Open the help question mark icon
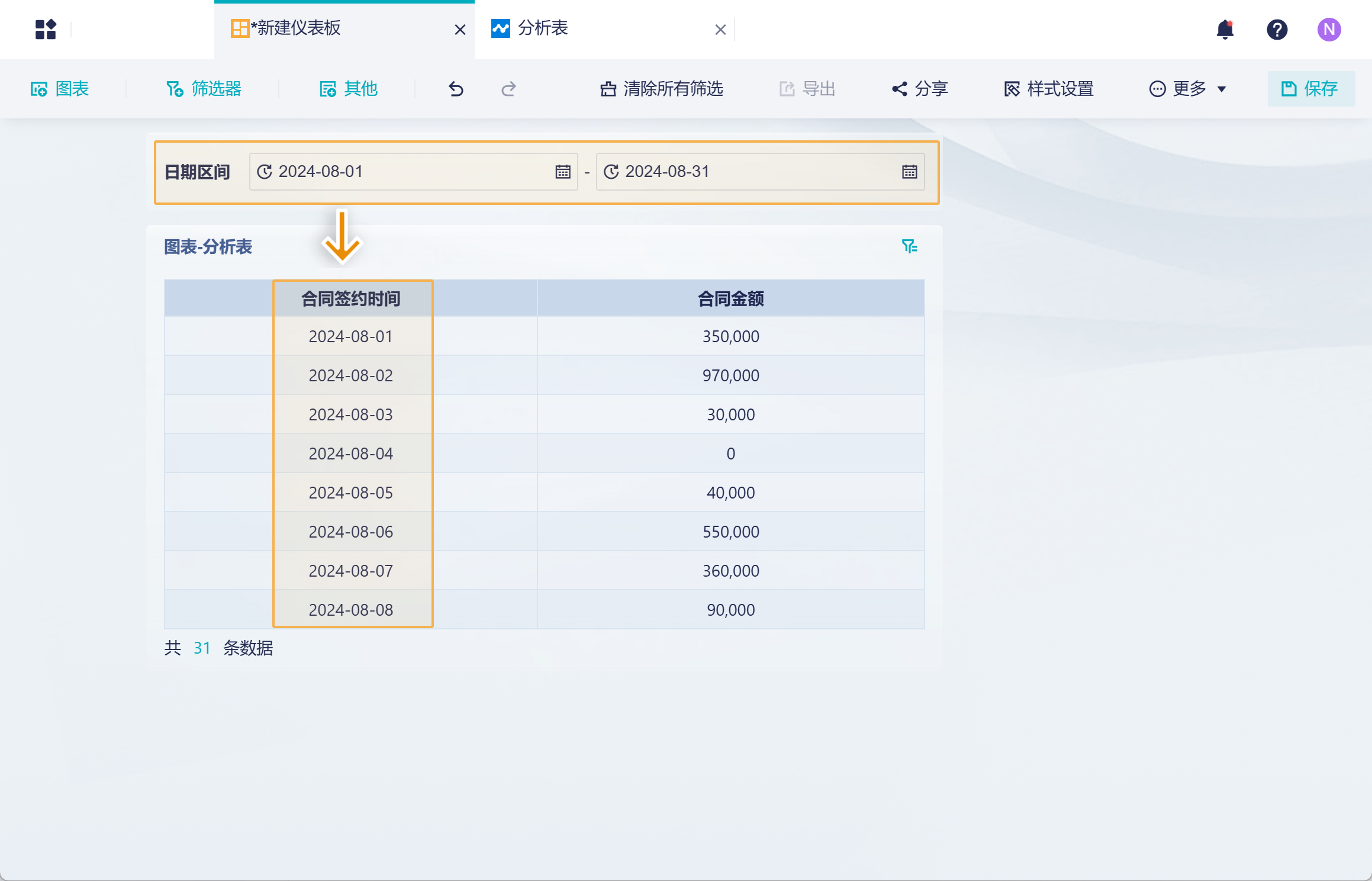 click(1277, 29)
